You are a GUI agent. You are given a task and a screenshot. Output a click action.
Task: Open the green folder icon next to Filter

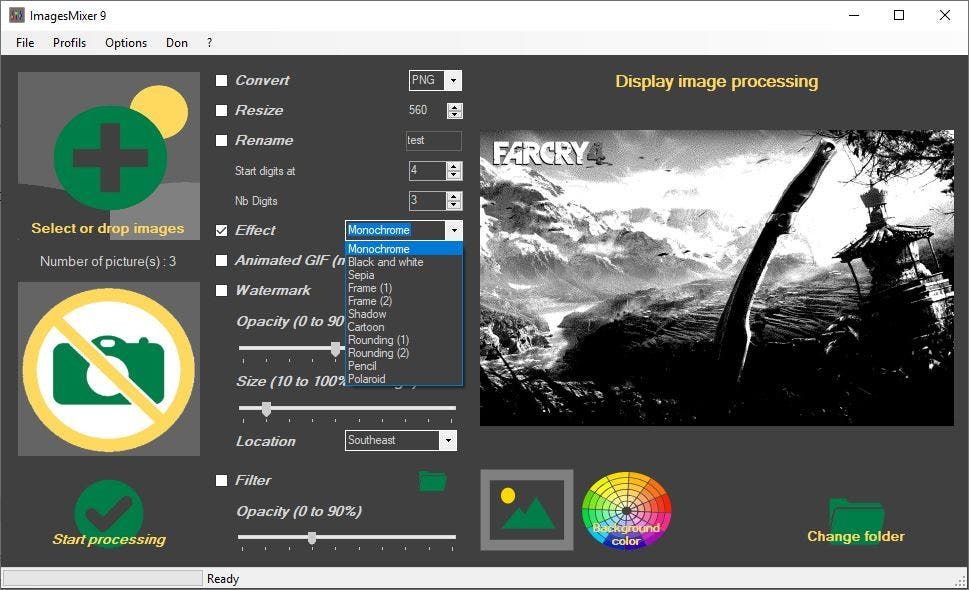[x=433, y=481]
